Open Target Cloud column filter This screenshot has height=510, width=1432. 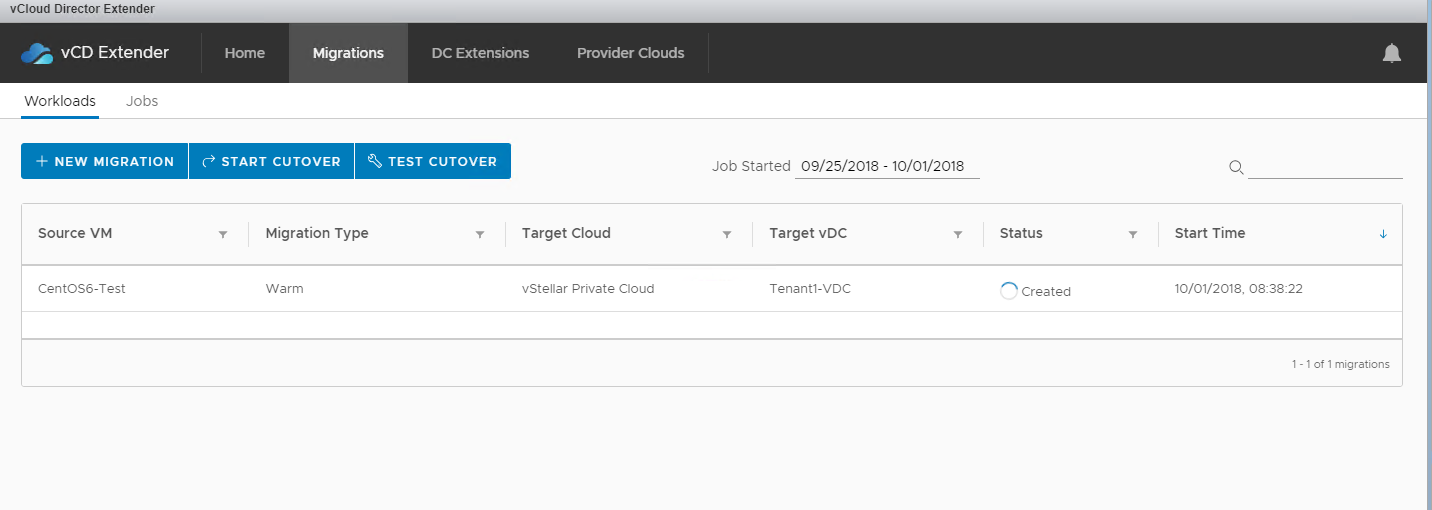(727, 234)
